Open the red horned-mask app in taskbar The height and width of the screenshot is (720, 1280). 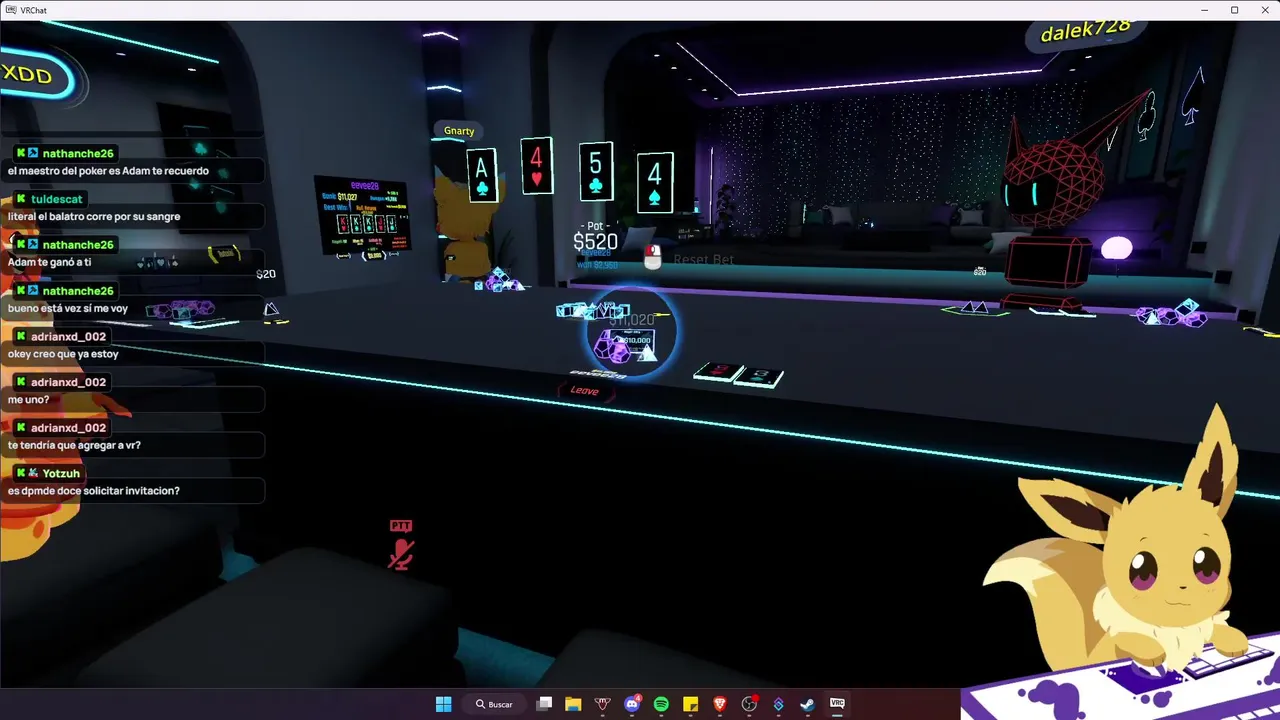point(602,704)
